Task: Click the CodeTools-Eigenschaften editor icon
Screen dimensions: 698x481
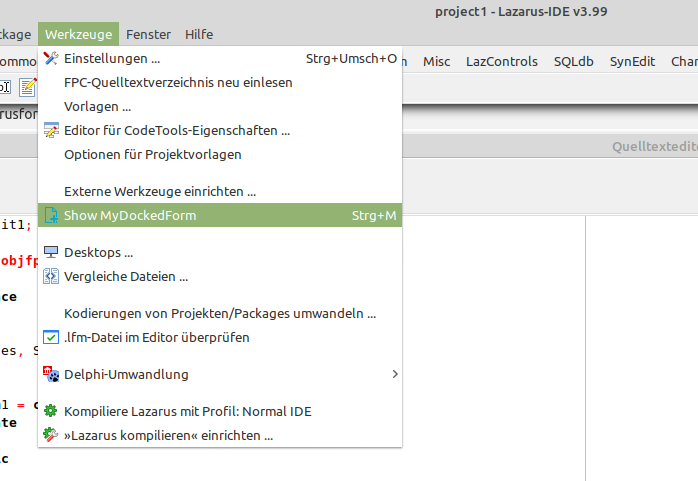Action: point(51,130)
